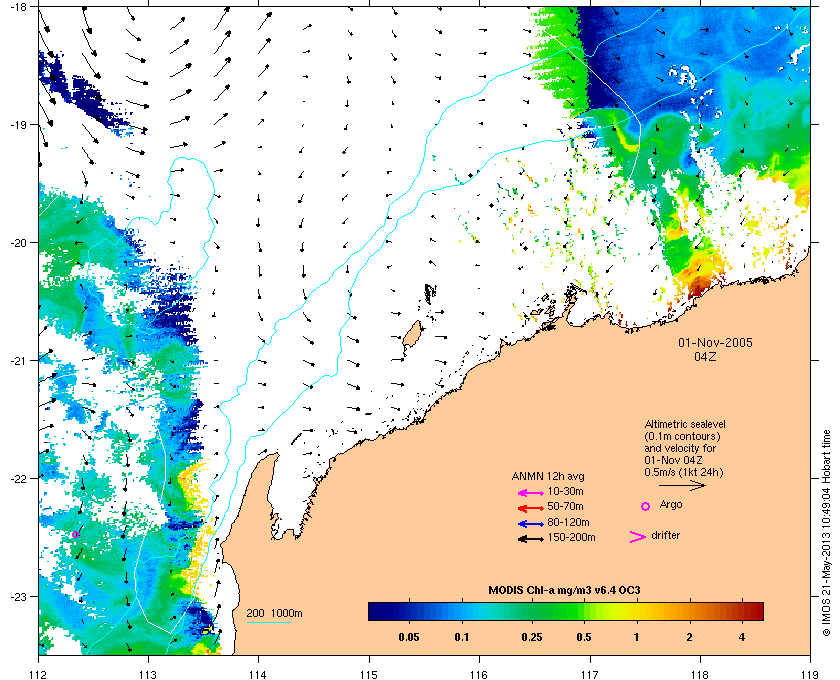Viewport: 840px width, 680px height.
Task: Click longitude axis label '113'
Action: 148,674
